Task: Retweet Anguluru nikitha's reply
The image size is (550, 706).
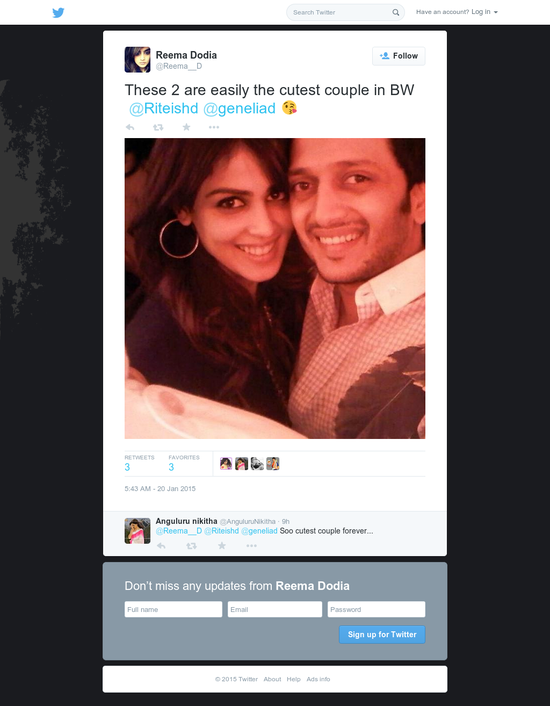Action: (x=191, y=546)
